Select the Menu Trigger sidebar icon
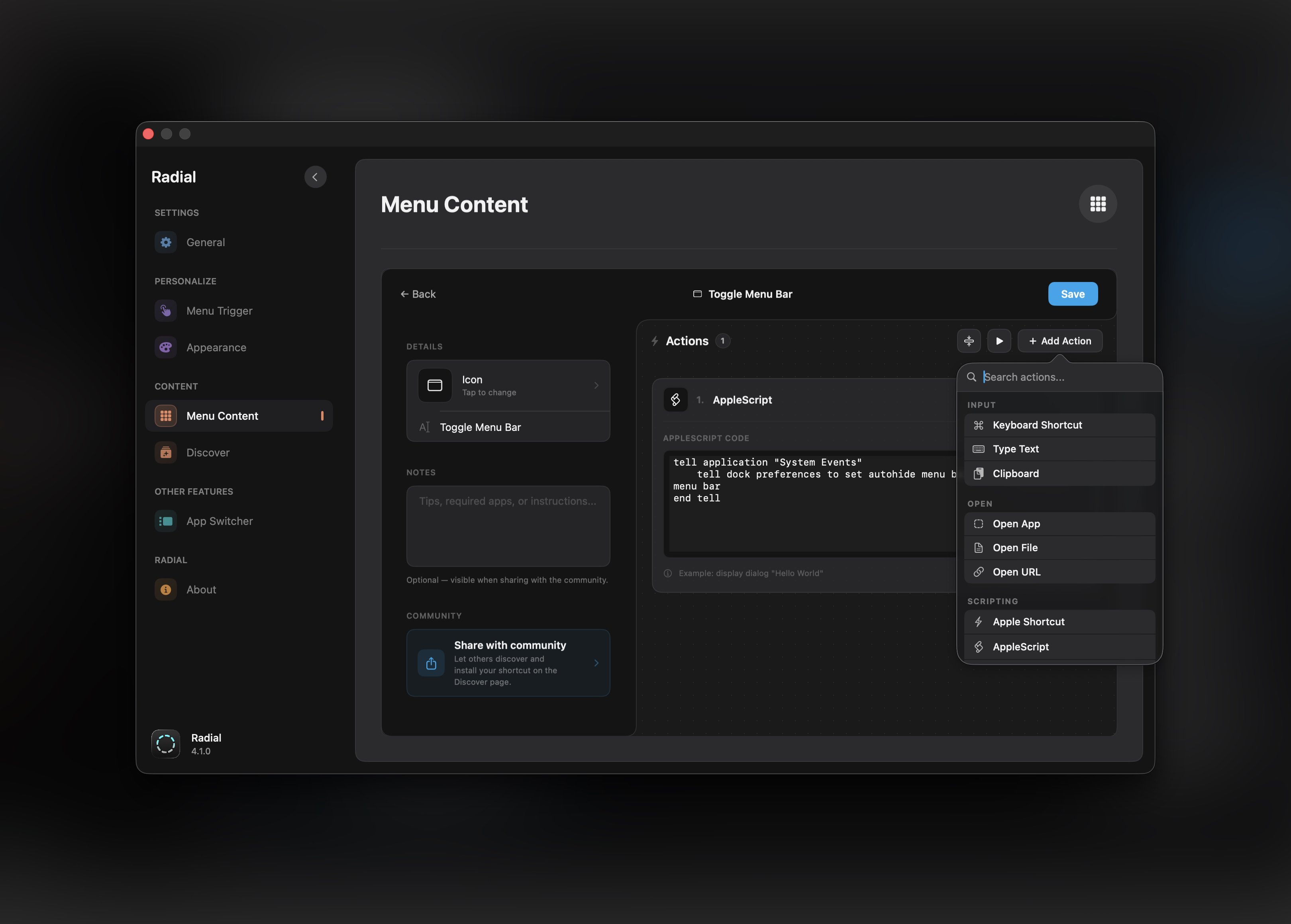This screenshot has height=924, width=1291. tap(165, 311)
